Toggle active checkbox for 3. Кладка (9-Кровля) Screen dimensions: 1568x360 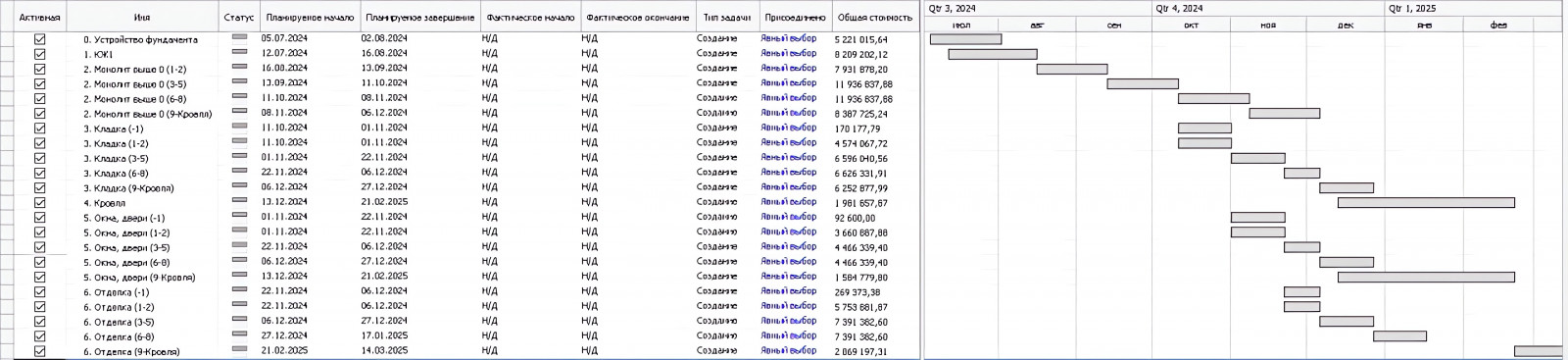40,187
